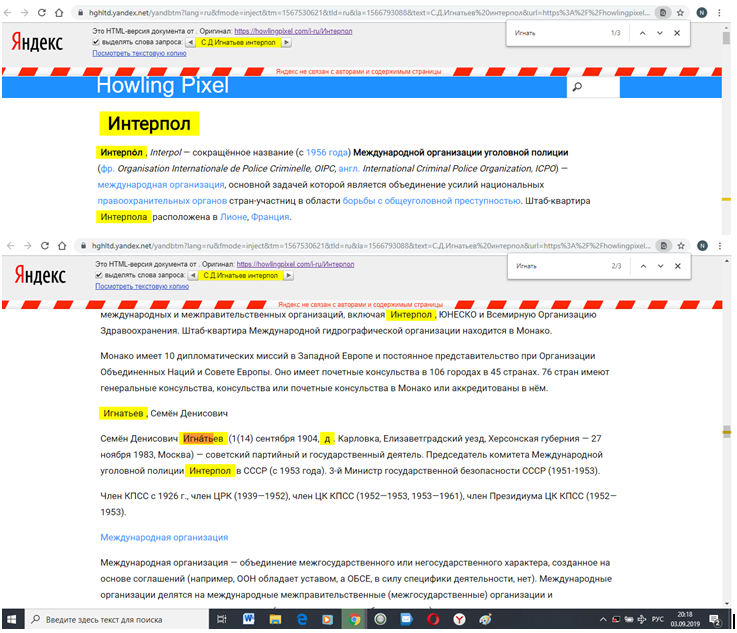Viewport: 737px width, 633px height.
Task: Click Яндекс logo in top window
Action: (x=37, y=42)
